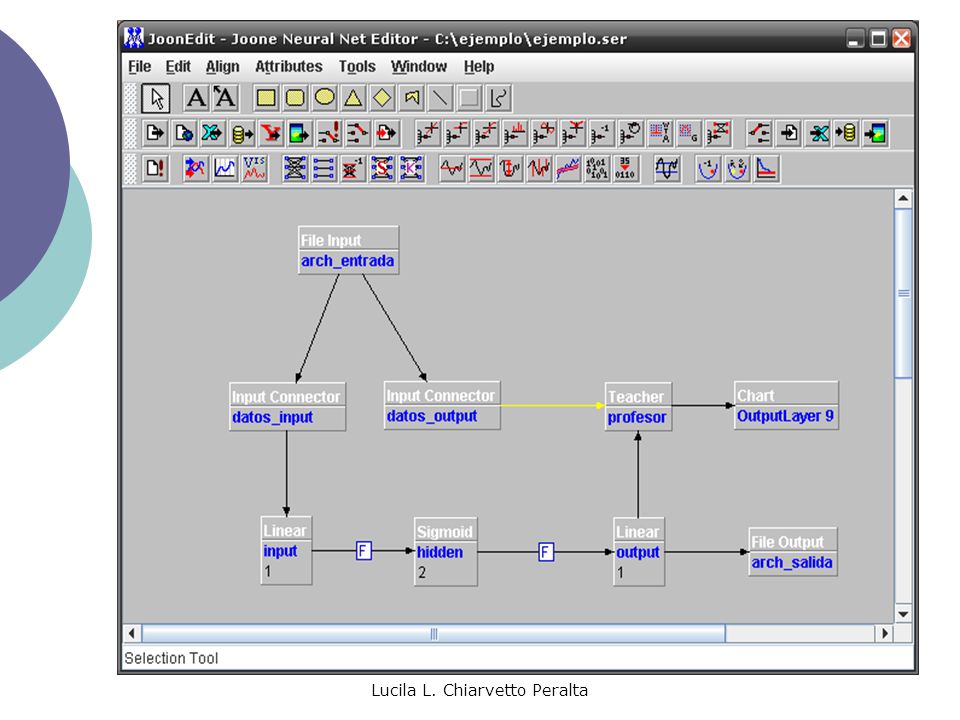Select the Linear input layer node
The image size is (960, 720).
pos(286,551)
